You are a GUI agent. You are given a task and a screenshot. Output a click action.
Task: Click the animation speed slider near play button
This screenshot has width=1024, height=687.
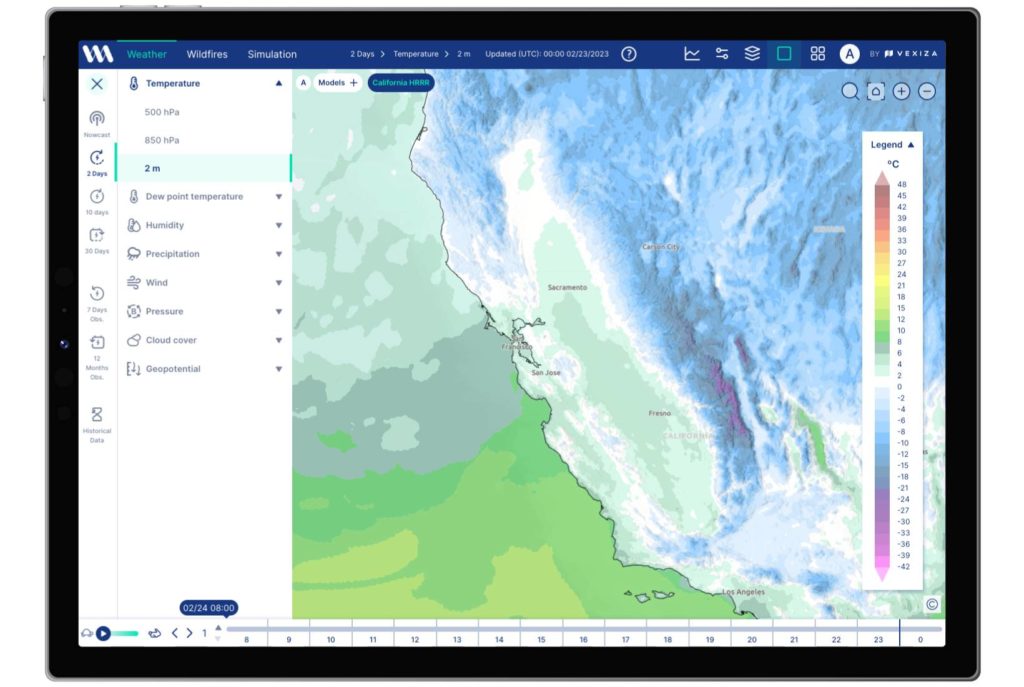124,633
